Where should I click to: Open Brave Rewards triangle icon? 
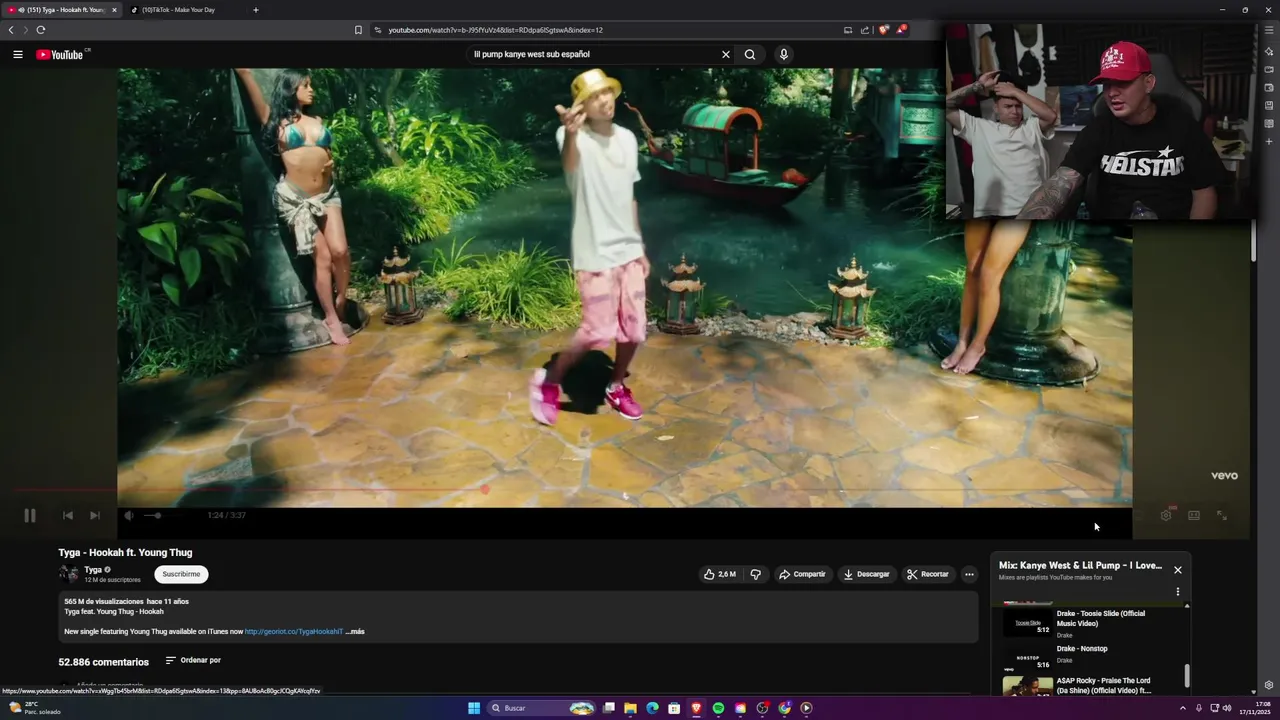pyautogui.click(x=901, y=30)
